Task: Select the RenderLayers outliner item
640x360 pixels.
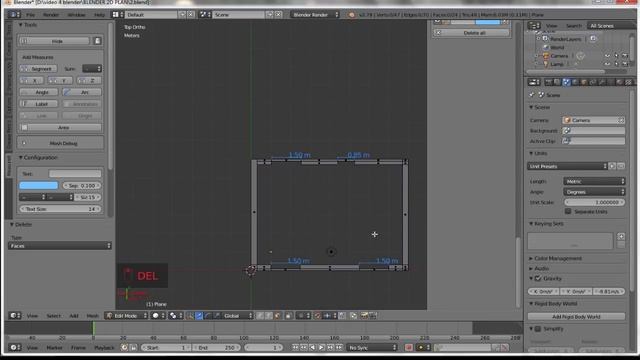Action: click(565, 39)
